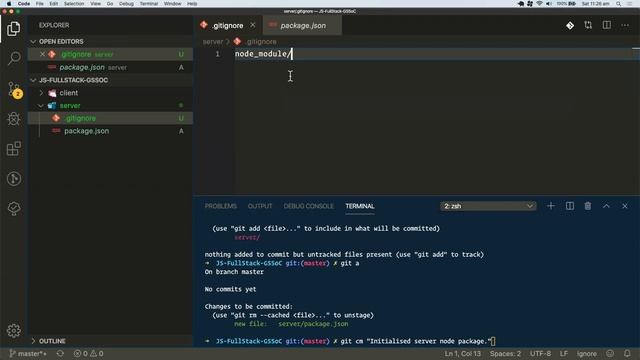Open notifications bell in status bar
Screen dimensions: 640x360
(627, 353)
